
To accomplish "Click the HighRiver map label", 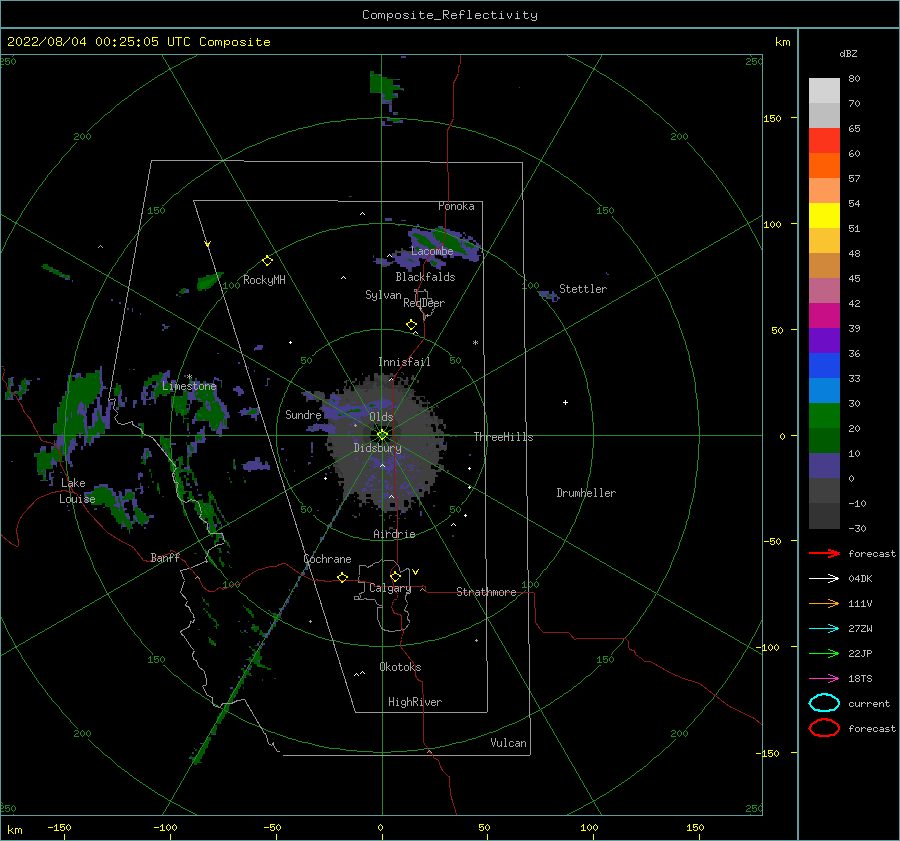I will point(415,702).
